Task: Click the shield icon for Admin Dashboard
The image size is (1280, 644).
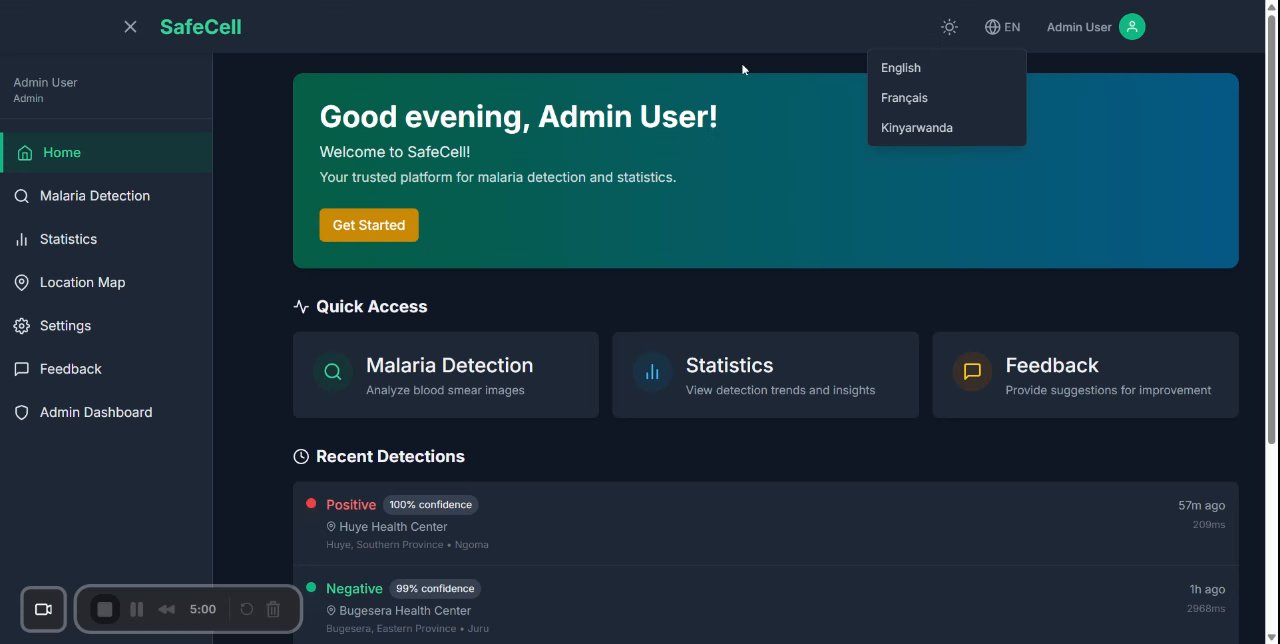Action: point(21,412)
